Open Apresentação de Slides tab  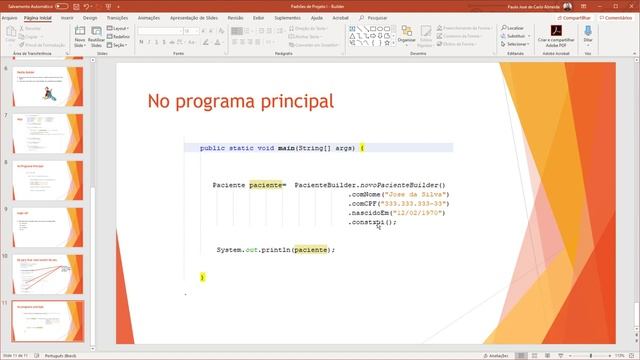[193, 18]
